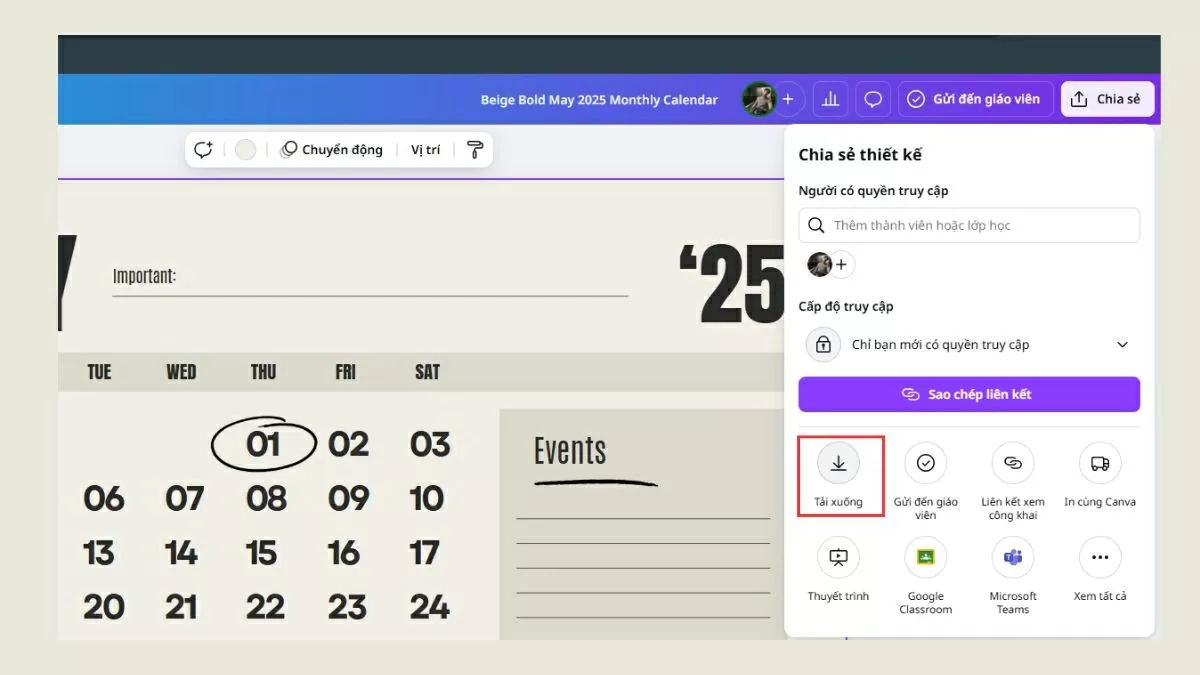Open the analytics bar chart icon

(829, 99)
